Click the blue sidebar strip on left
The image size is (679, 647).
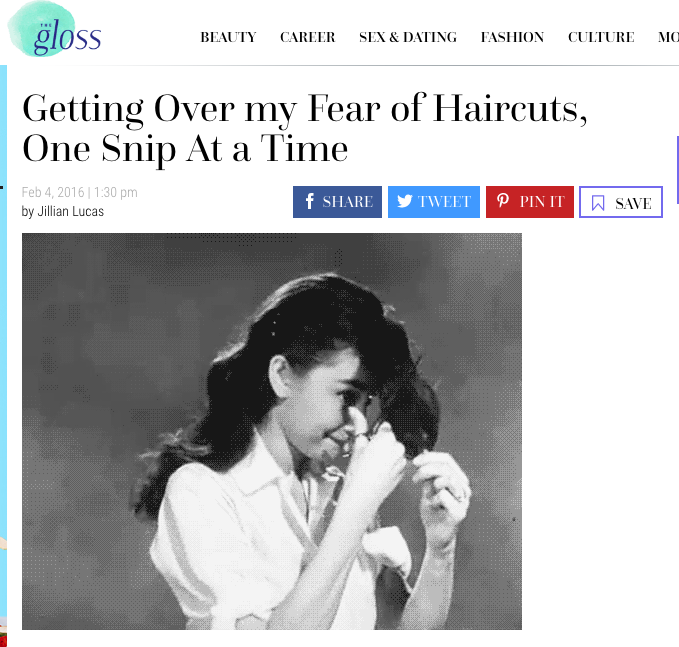point(3,356)
